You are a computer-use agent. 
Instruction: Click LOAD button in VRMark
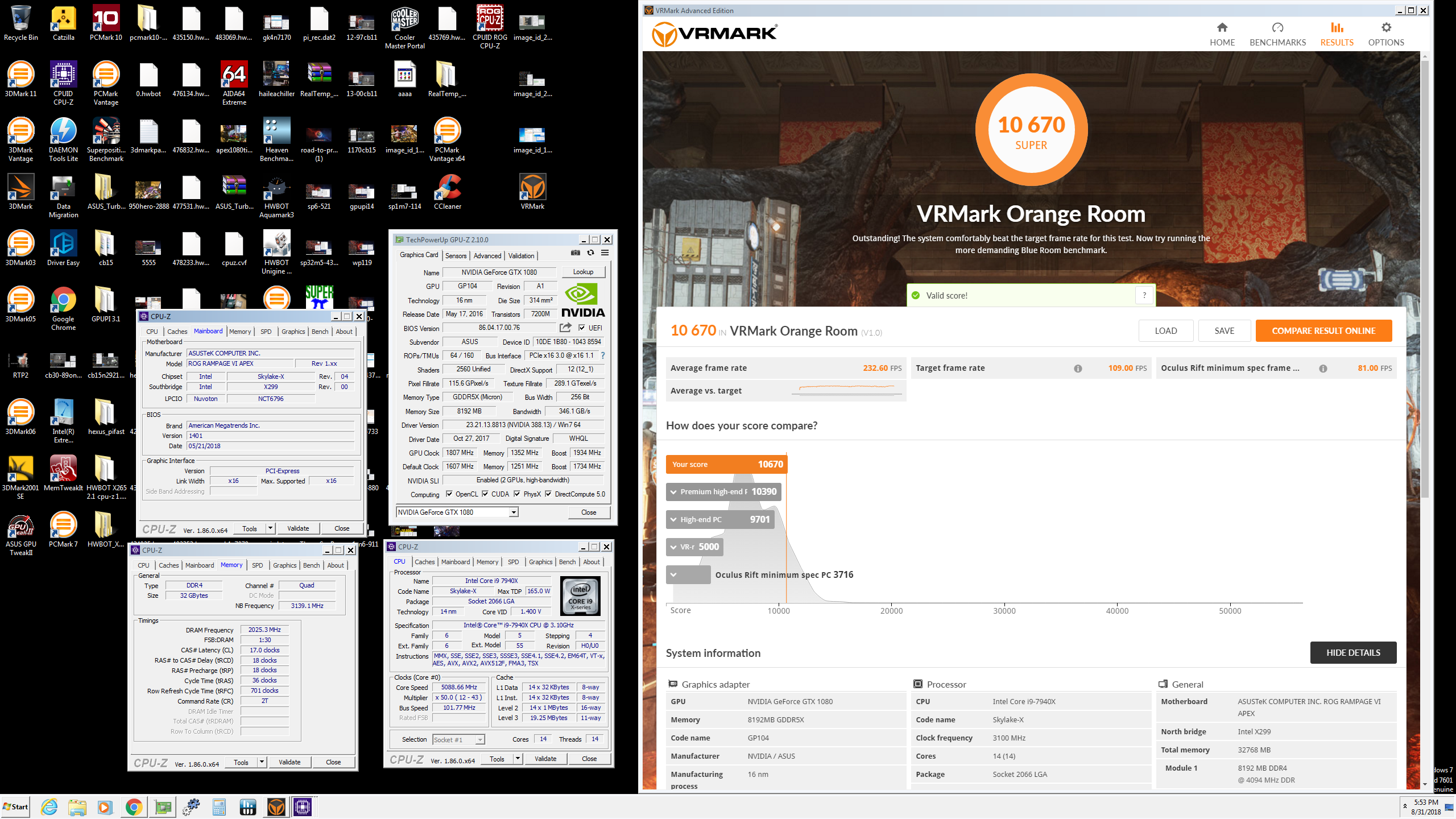[1166, 331]
